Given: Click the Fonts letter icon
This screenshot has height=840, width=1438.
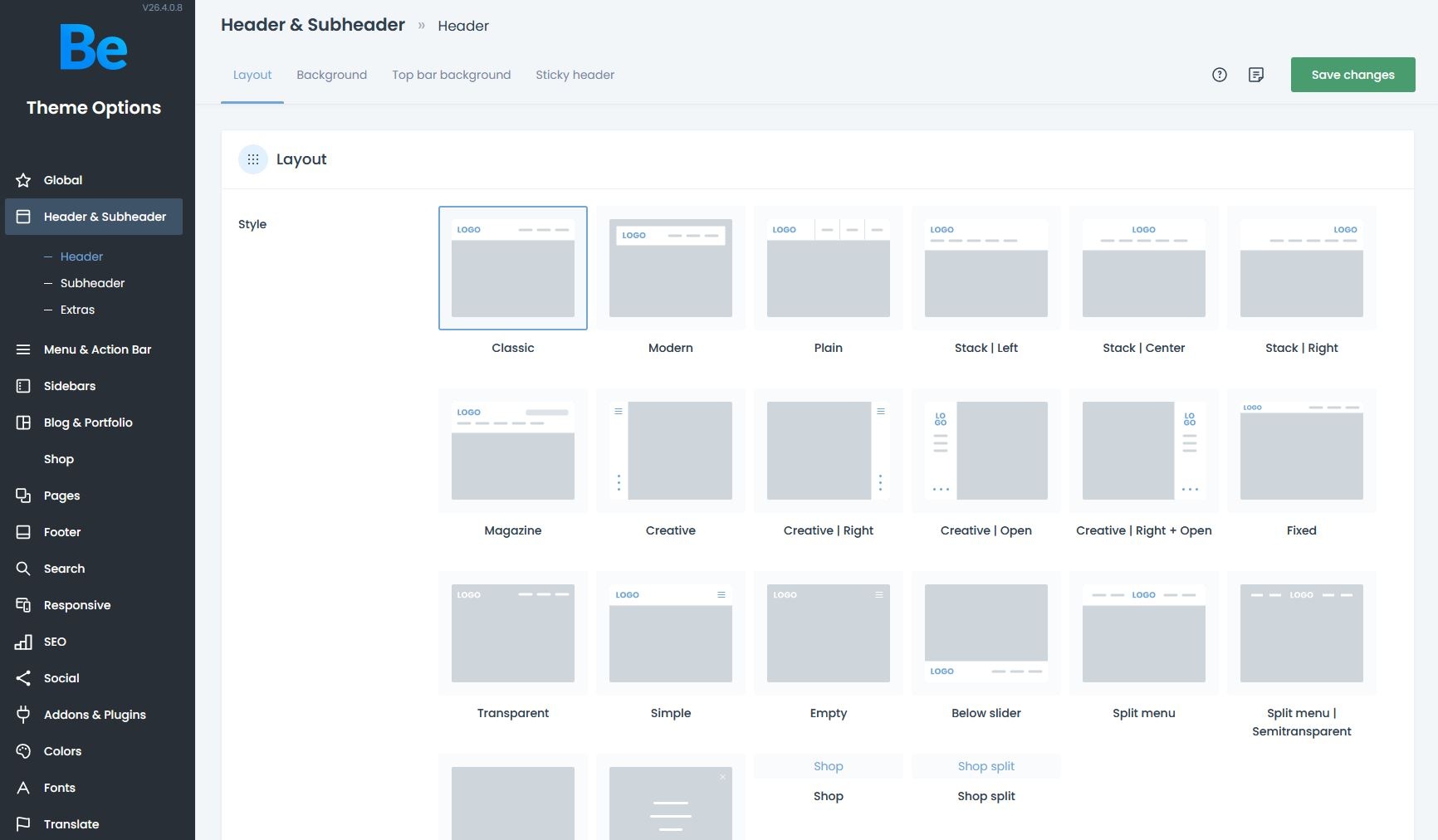Looking at the screenshot, I should 23,788.
